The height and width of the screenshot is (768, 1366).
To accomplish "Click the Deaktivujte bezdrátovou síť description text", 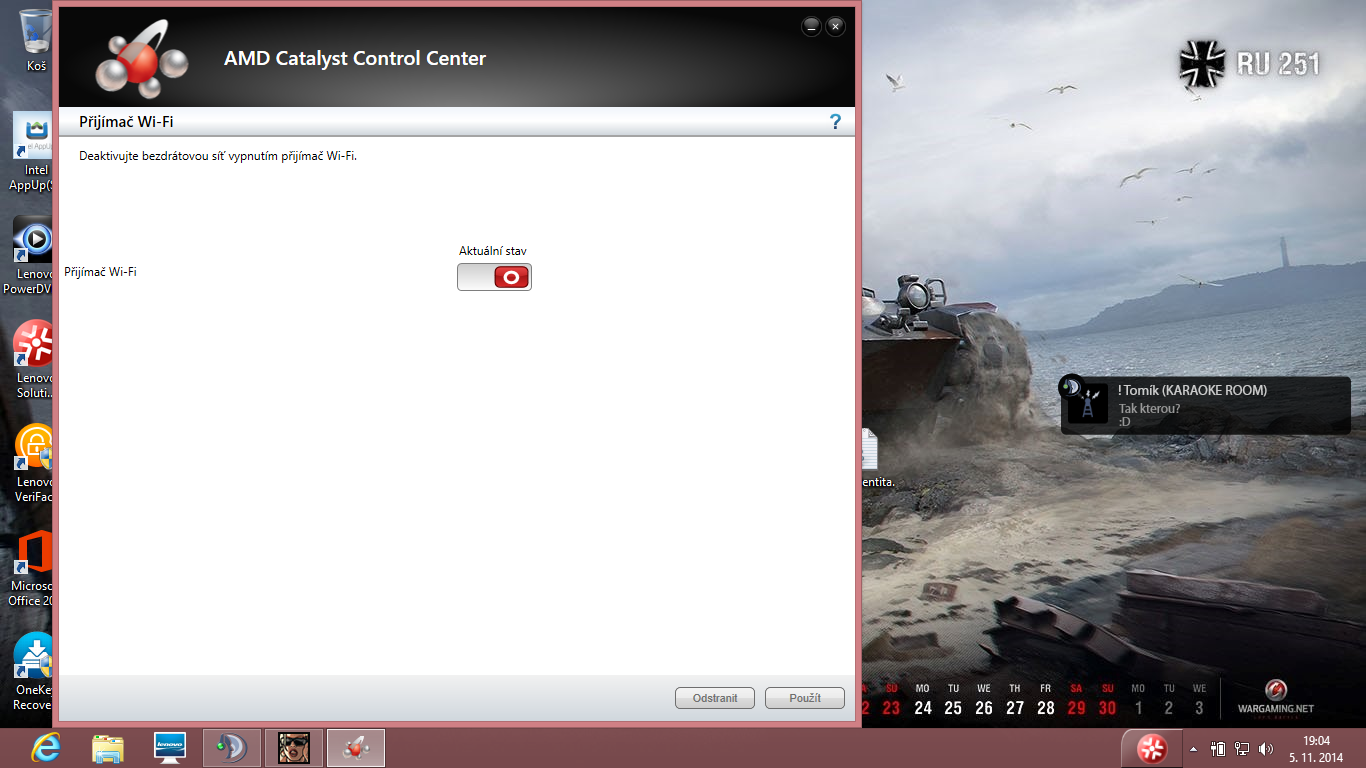I will coord(218,156).
